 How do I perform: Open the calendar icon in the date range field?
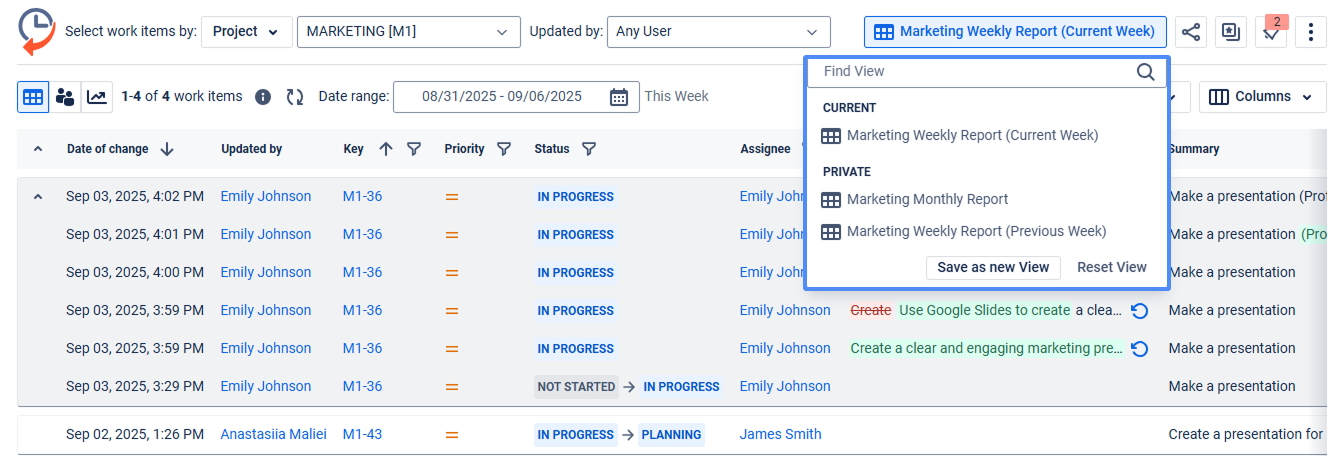[x=619, y=97]
